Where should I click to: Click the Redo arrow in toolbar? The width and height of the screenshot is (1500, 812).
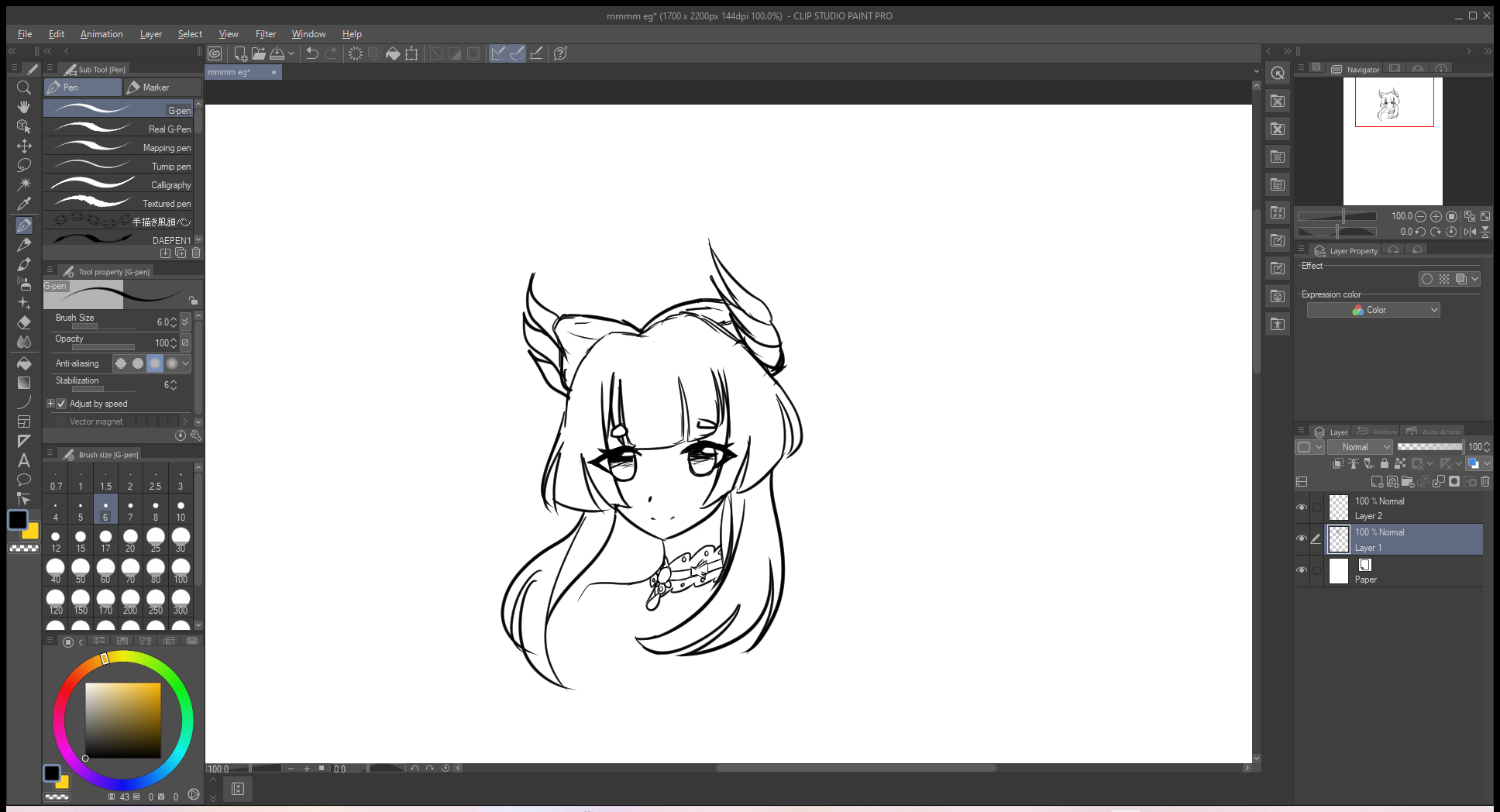coord(332,53)
